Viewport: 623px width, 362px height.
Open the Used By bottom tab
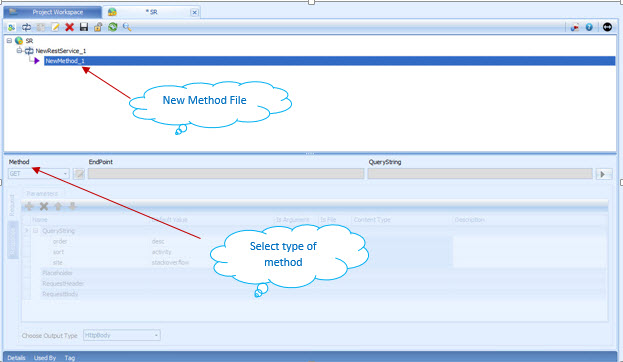[45, 358]
